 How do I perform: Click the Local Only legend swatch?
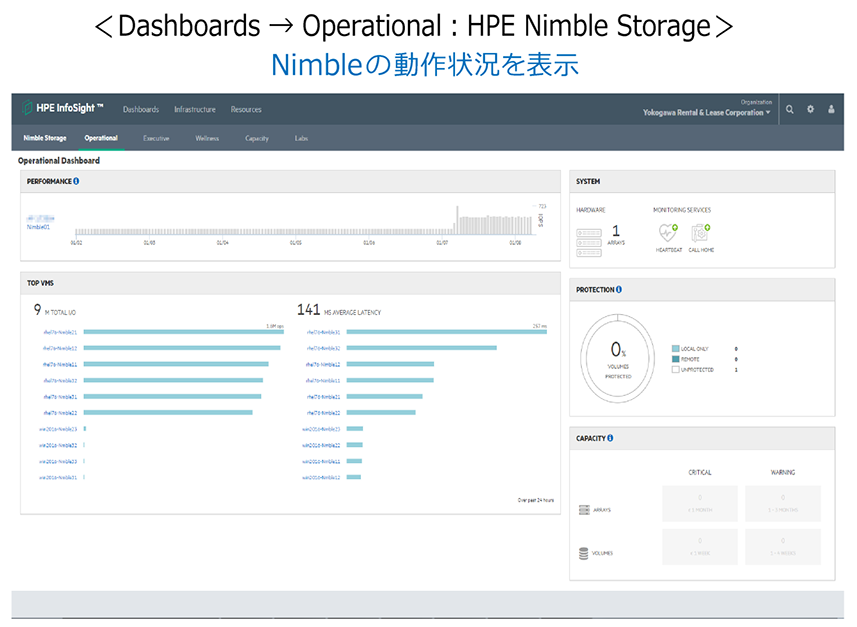676,348
